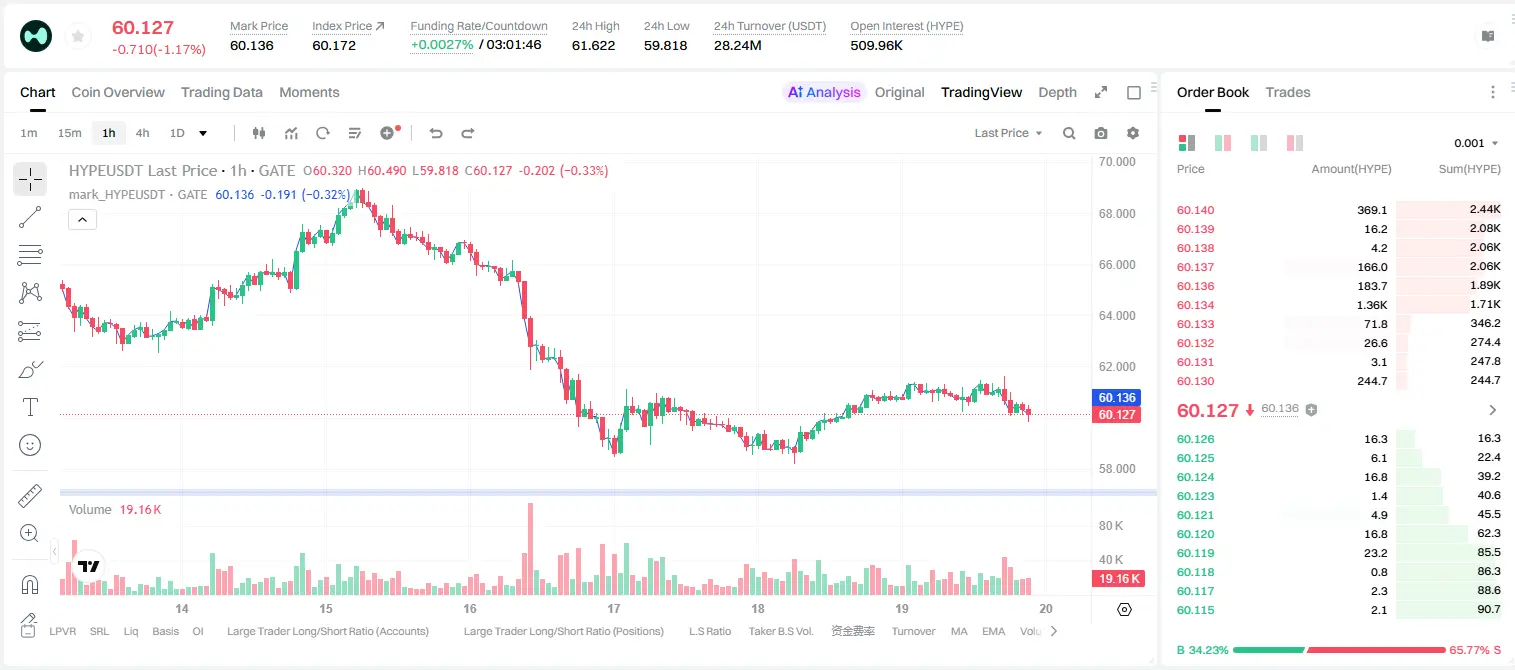Switch chart to Depth view
This screenshot has width=1515, height=670.
1057,92
